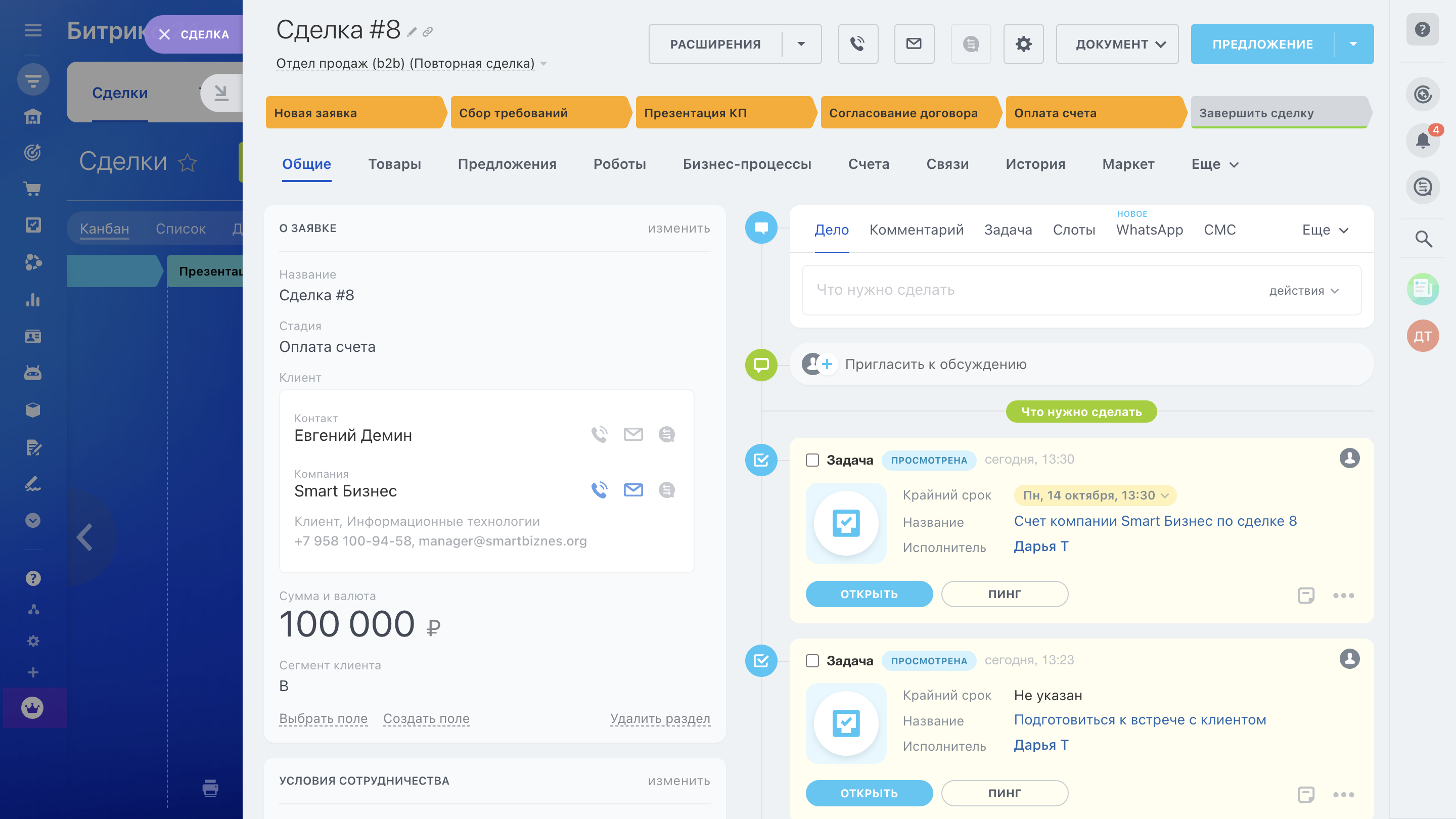This screenshot has width=1456, height=819.
Task: Open the deadline Пн, 14 октября dropdown
Action: [x=1095, y=495]
